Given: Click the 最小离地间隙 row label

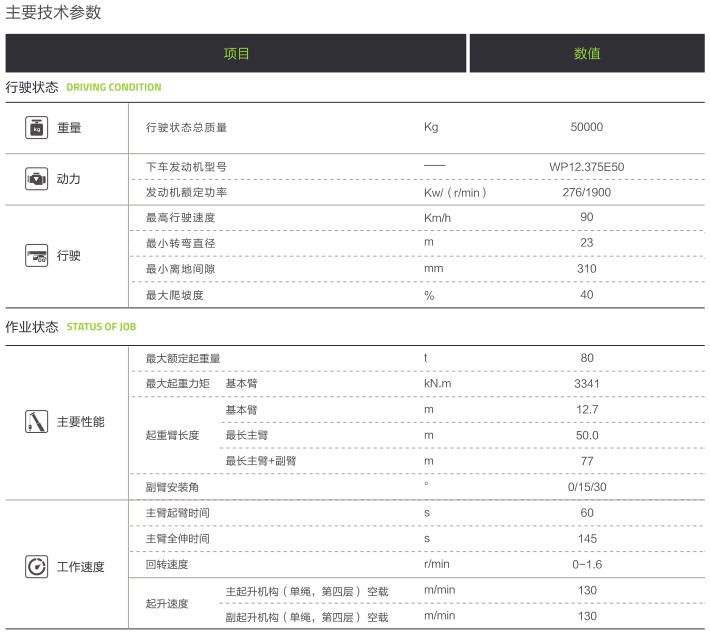Looking at the screenshot, I should 180,269.
